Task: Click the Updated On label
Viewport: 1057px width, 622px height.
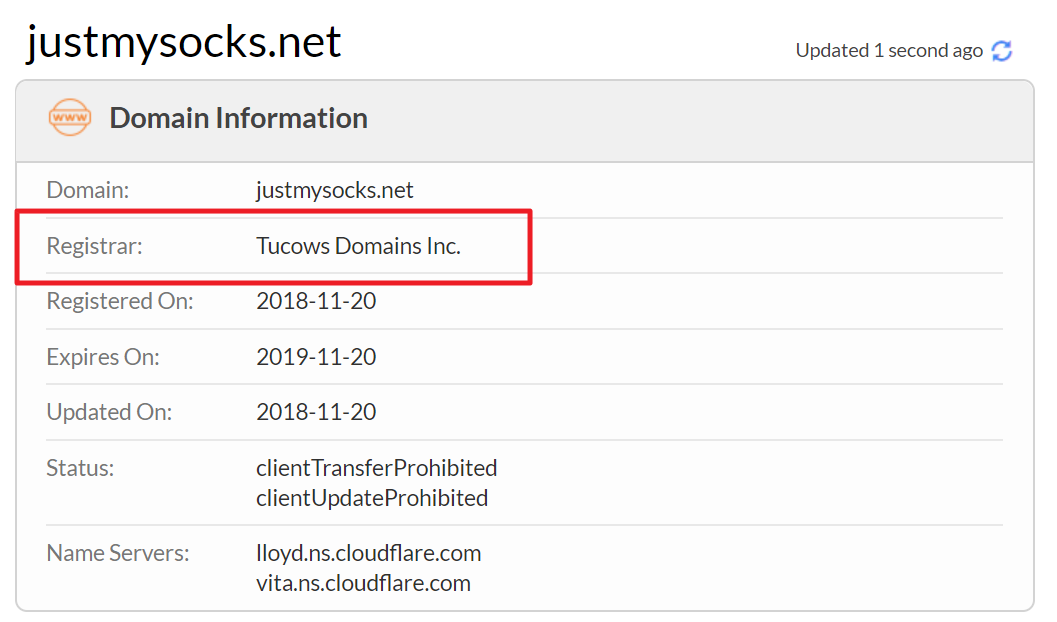Action: 109,412
